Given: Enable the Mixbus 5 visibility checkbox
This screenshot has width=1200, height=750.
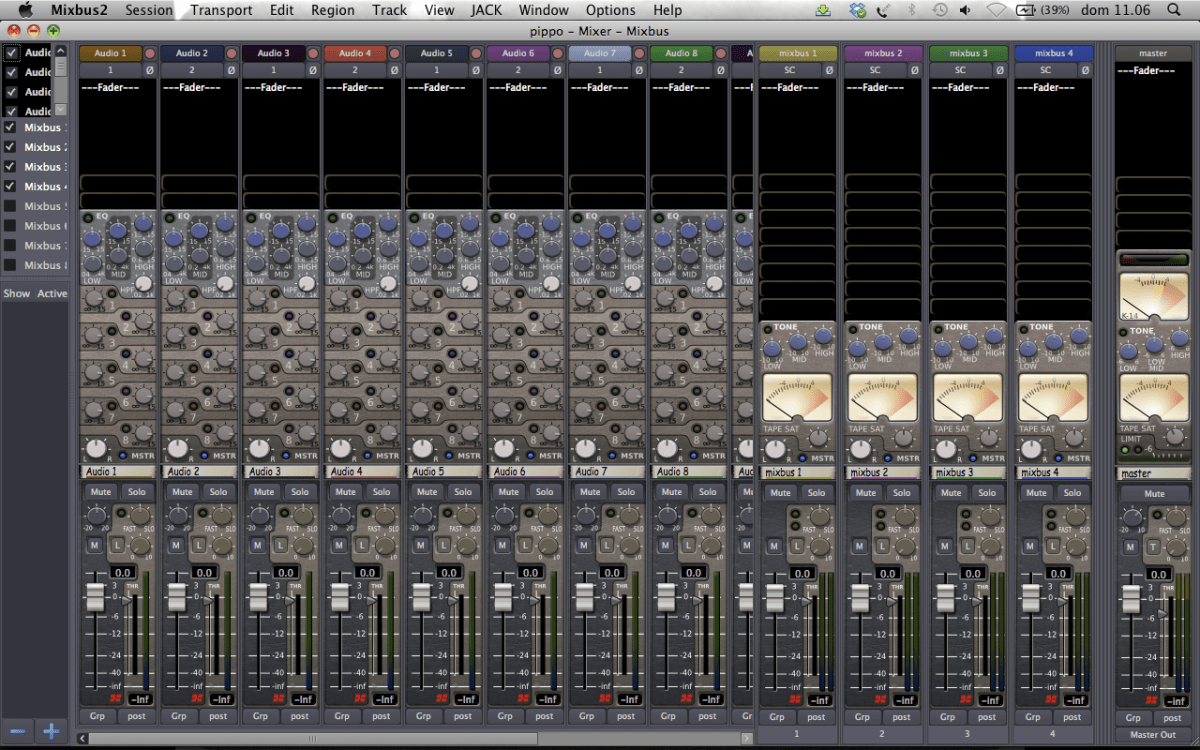Looking at the screenshot, I should [10, 206].
